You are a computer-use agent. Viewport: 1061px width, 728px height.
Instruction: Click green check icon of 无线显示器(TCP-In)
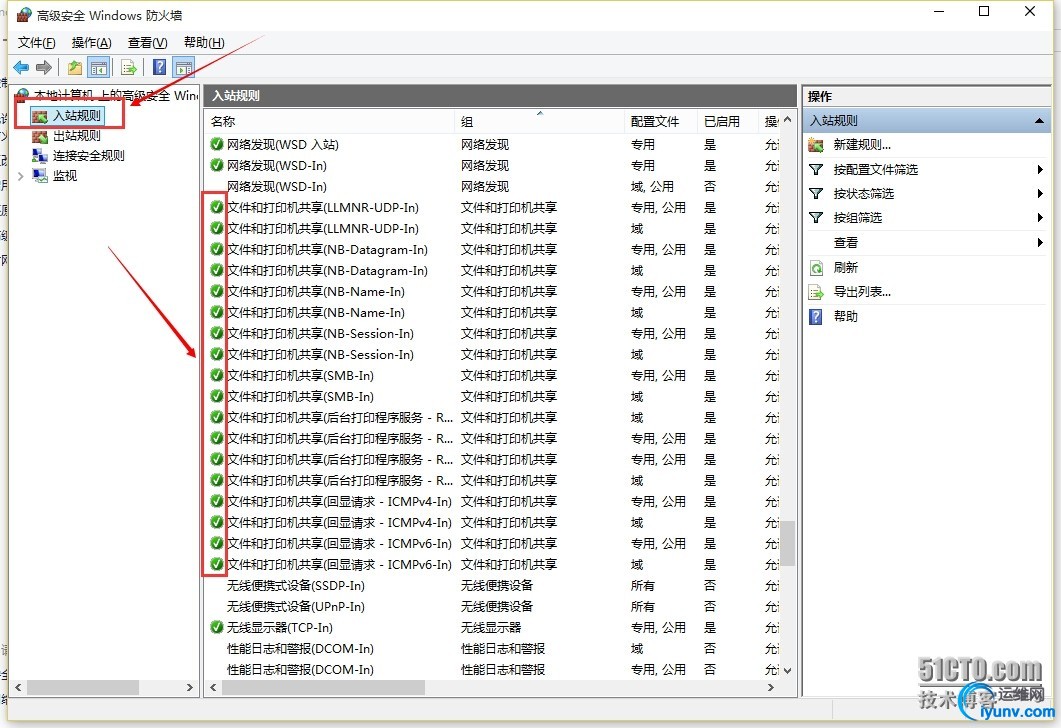coord(217,628)
